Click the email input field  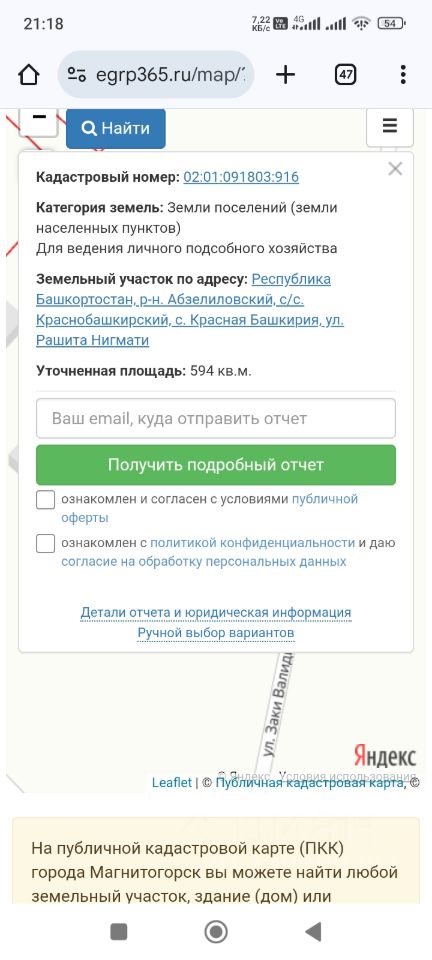click(x=216, y=419)
